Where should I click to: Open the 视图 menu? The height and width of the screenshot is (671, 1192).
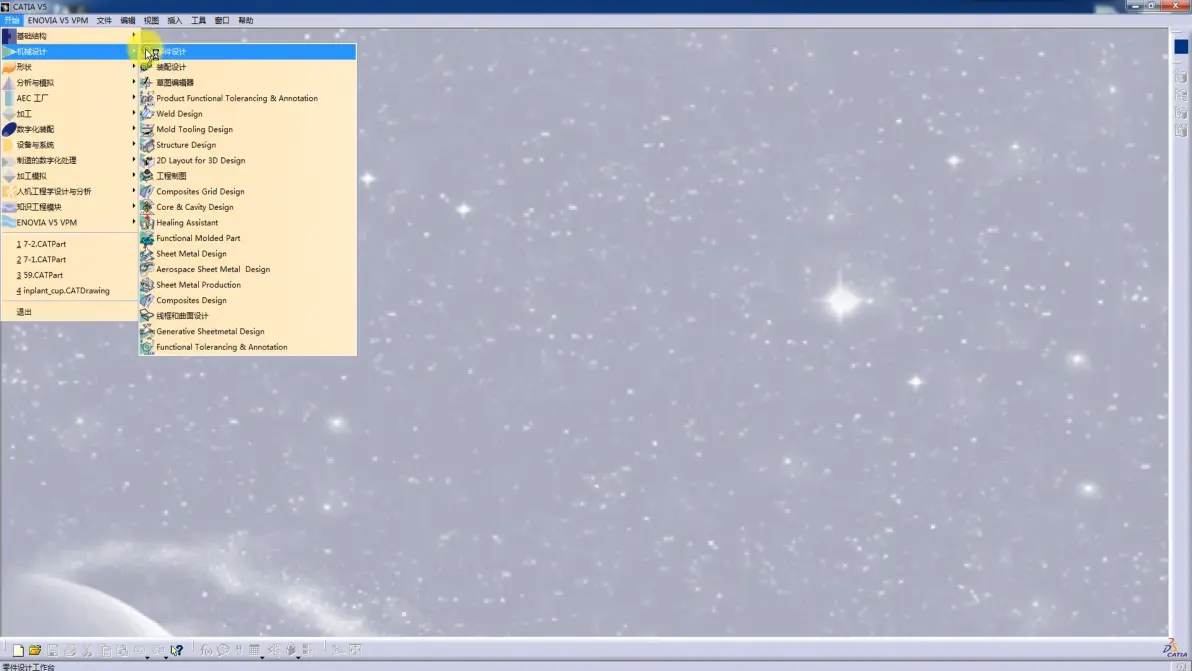(x=151, y=21)
